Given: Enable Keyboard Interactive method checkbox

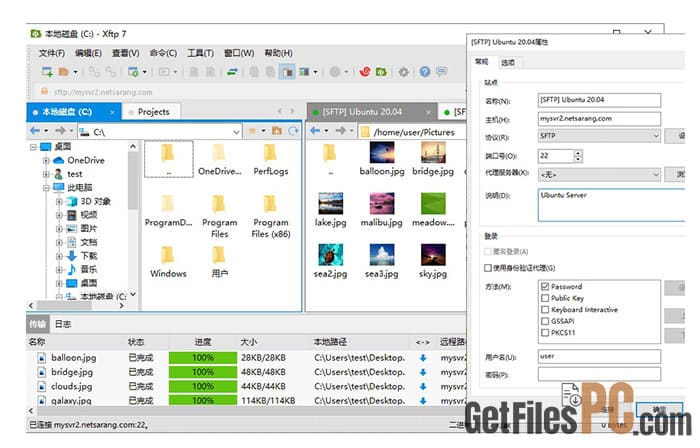Looking at the screenshot, I should pos(545,310).
